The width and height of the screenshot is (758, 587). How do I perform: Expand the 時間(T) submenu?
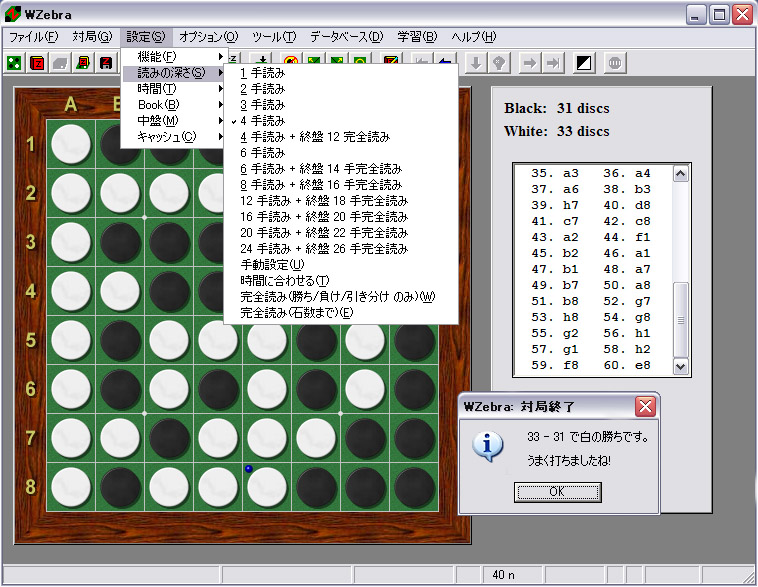click(x=174, y=89)
